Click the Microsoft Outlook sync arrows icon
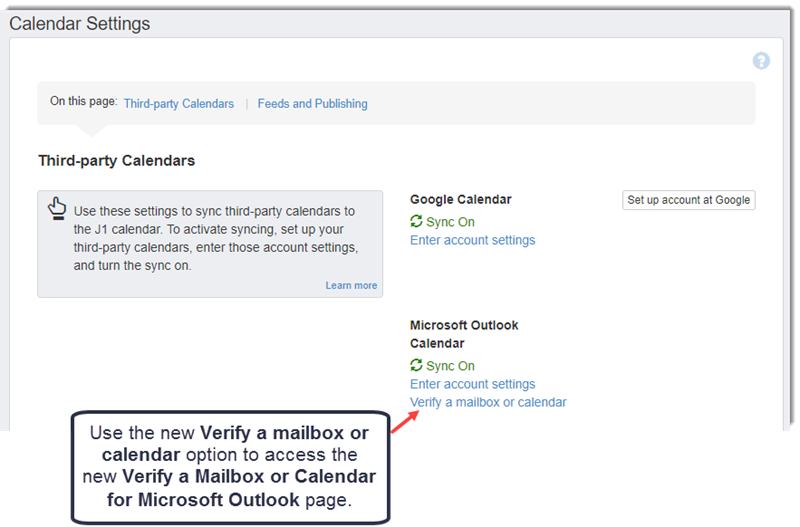The height and width of the screenshot is (527, 800). (417, 365)
